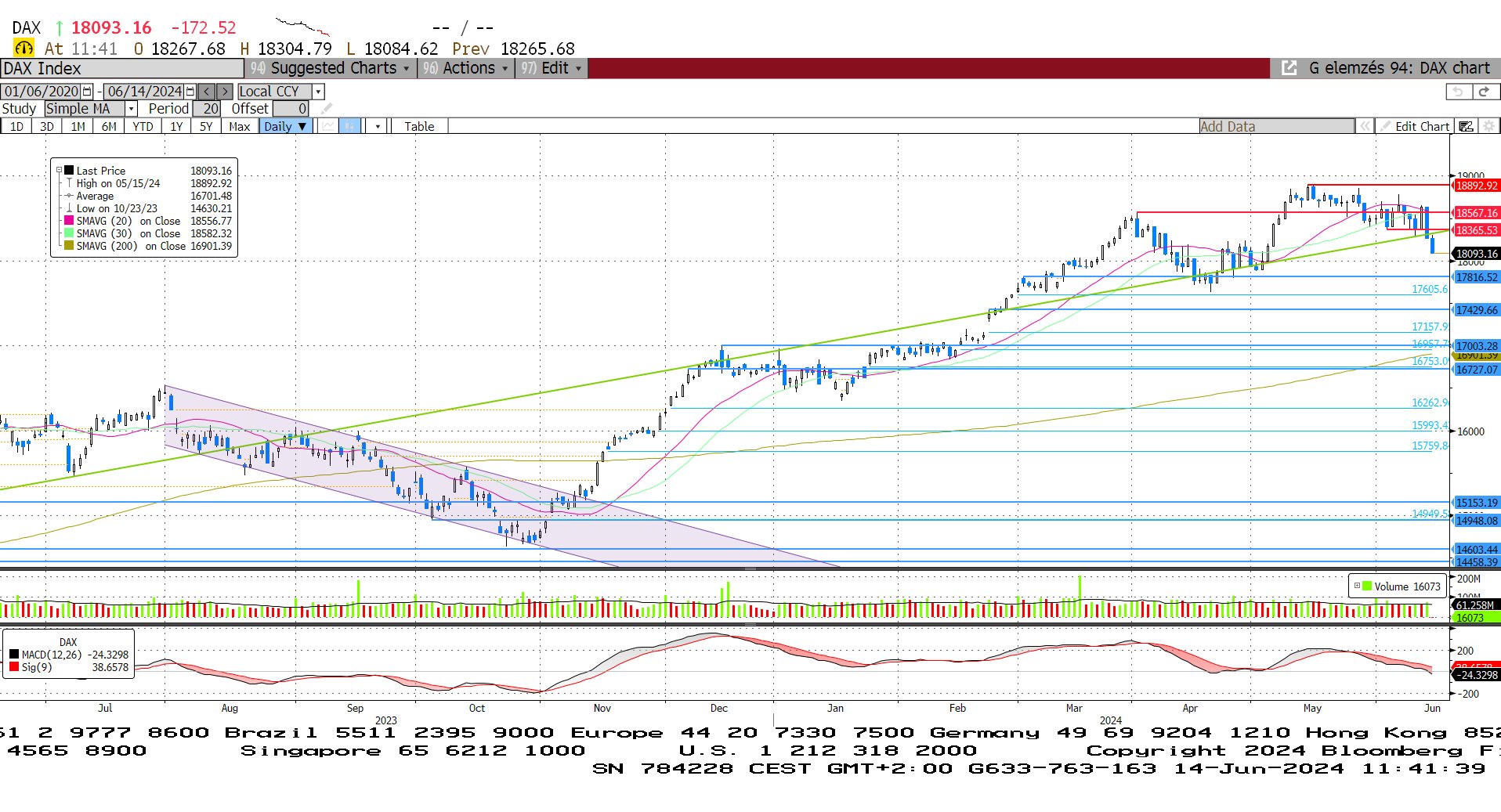This screenshot has width=1501, height=812.
Task: Select the YTD range tab
Action: coord(143,126)
